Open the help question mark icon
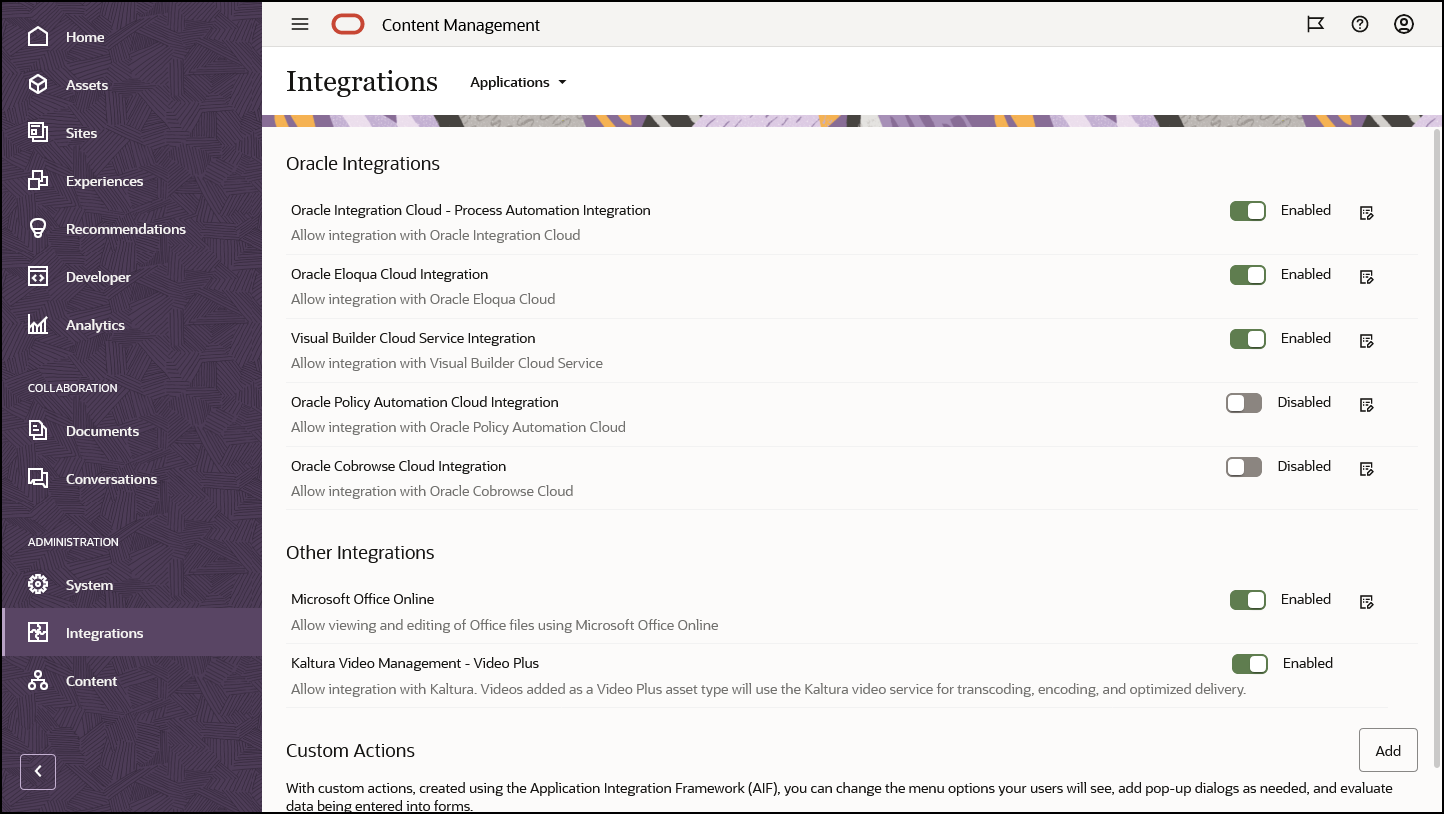1444x814 pixels. [x=1360, y=25]
